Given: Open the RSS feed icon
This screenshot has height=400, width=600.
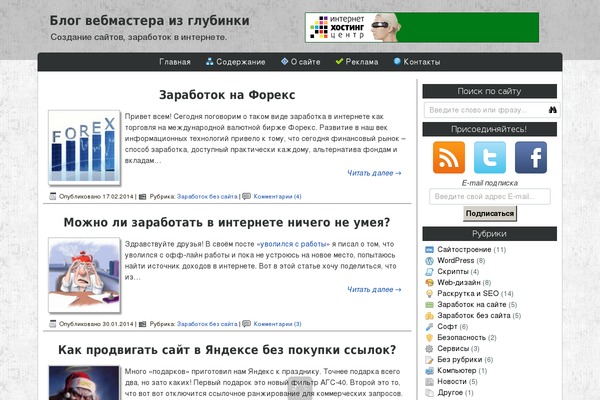Looking at the screenshot, I should click(x=449, y=157).
